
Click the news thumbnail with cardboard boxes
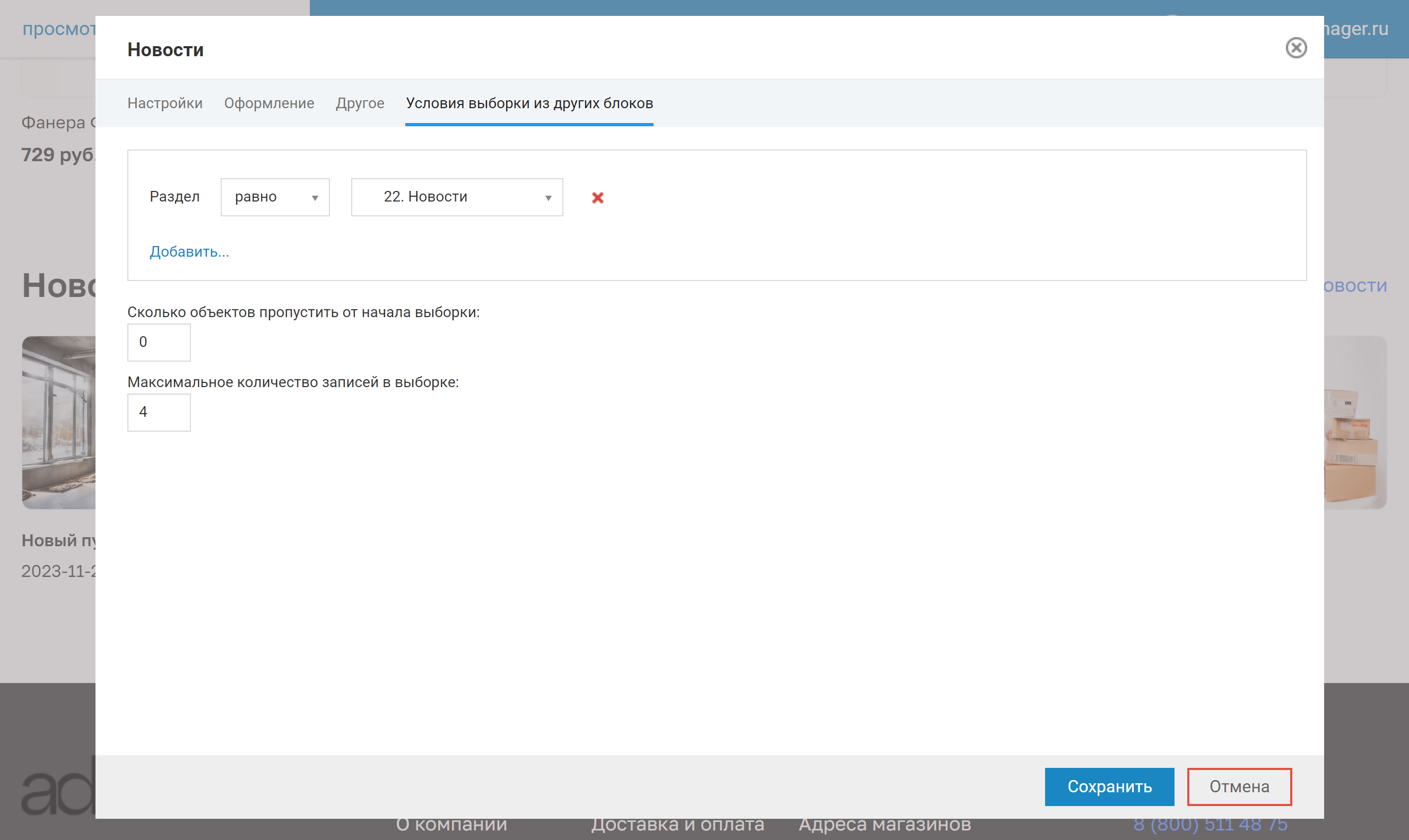click(1355, 422)
